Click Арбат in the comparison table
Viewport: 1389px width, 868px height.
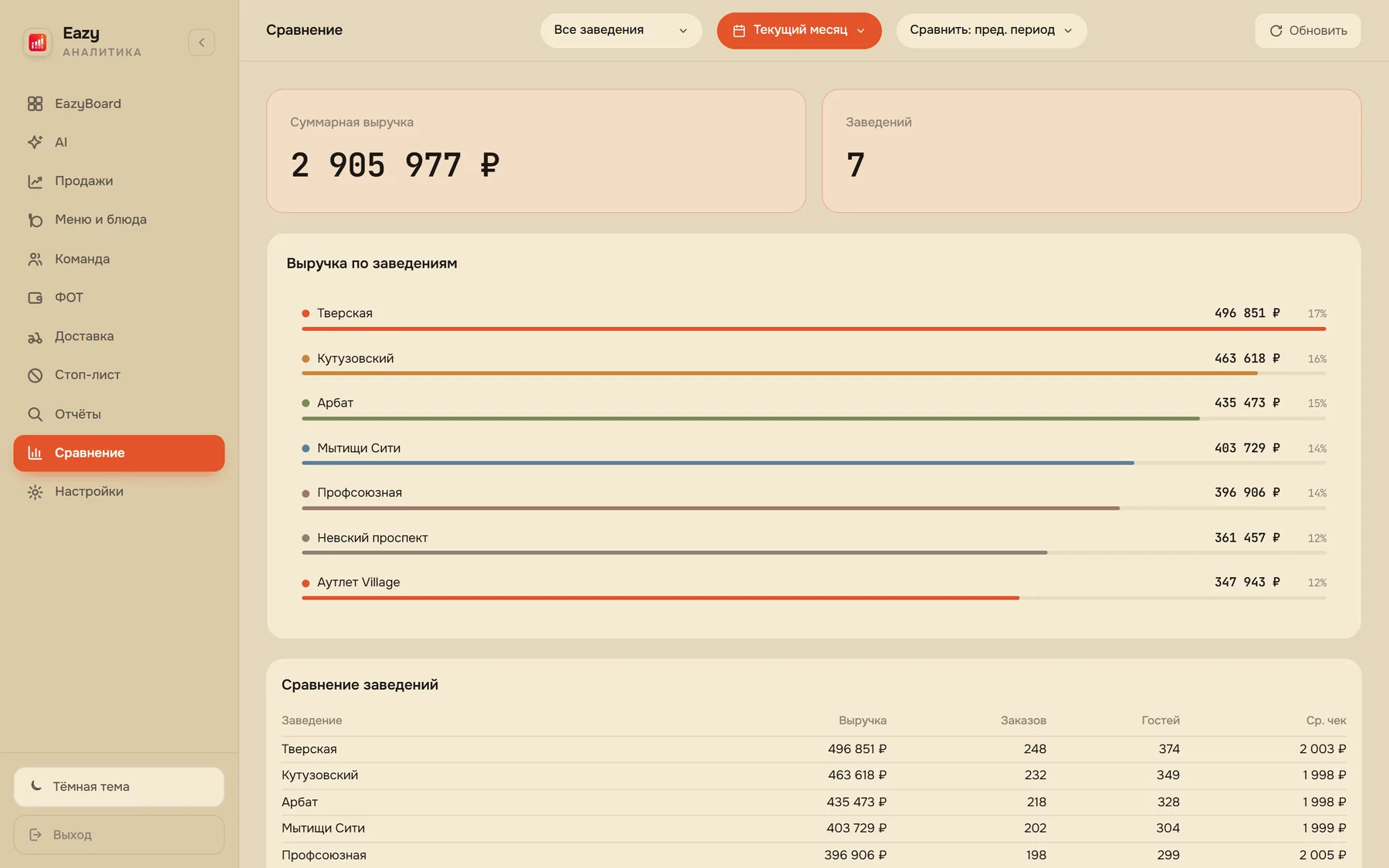tap(299, 802)
